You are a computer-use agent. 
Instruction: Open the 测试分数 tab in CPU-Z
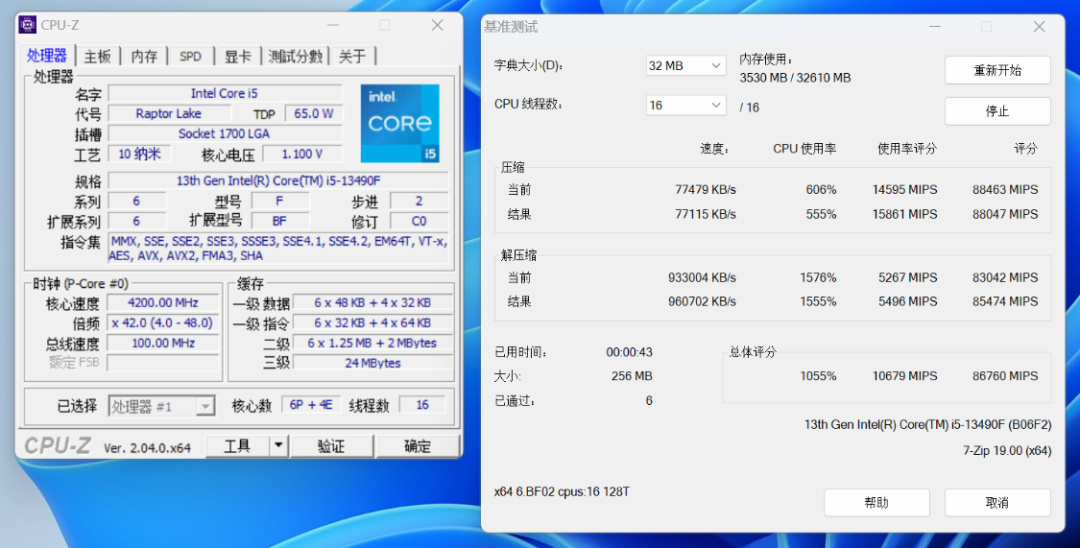295,56
